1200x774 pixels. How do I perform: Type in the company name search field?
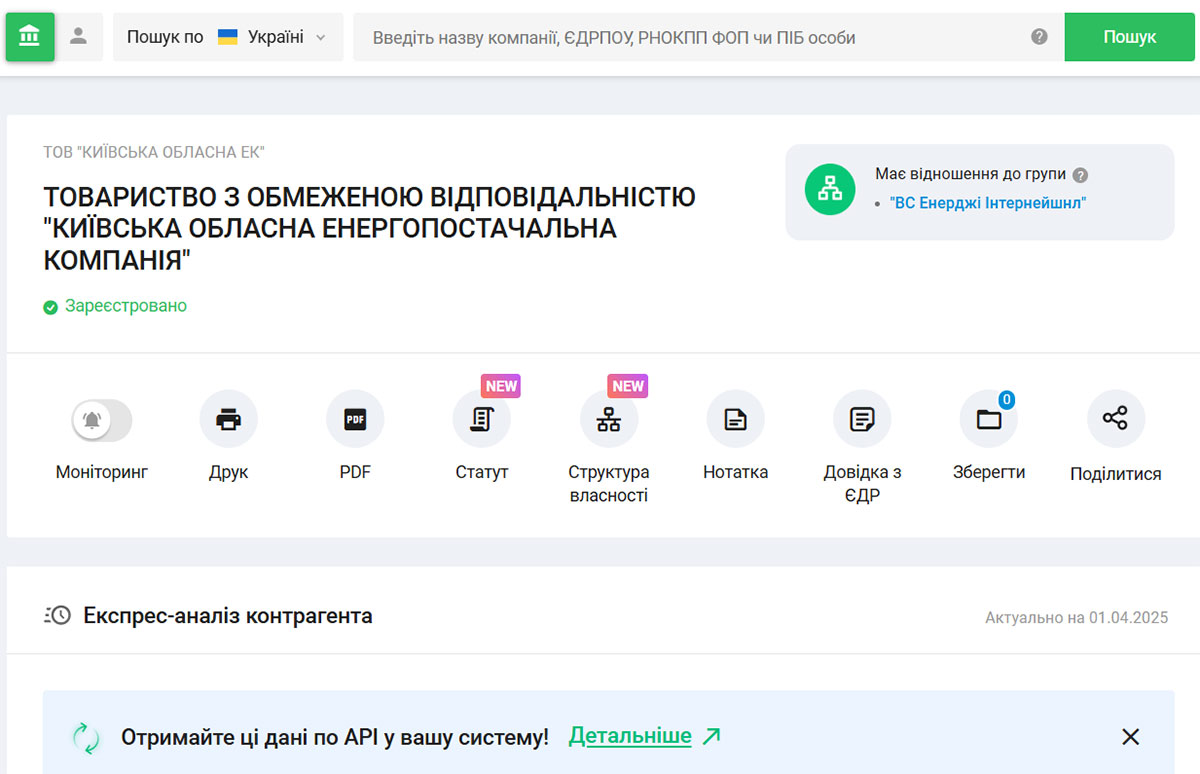pos(690,37)
